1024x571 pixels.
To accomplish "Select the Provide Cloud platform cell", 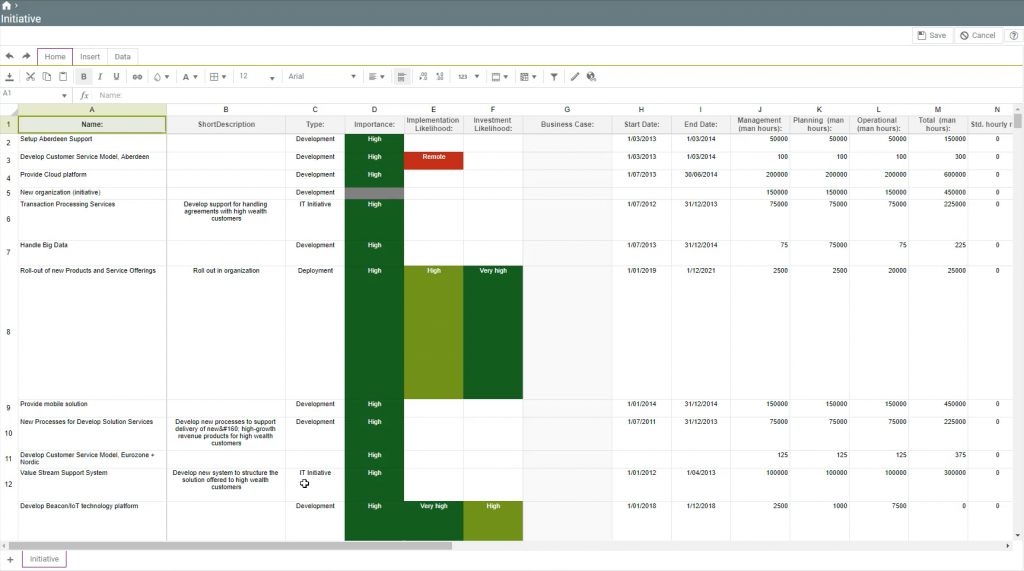I will tap(92, 178).
